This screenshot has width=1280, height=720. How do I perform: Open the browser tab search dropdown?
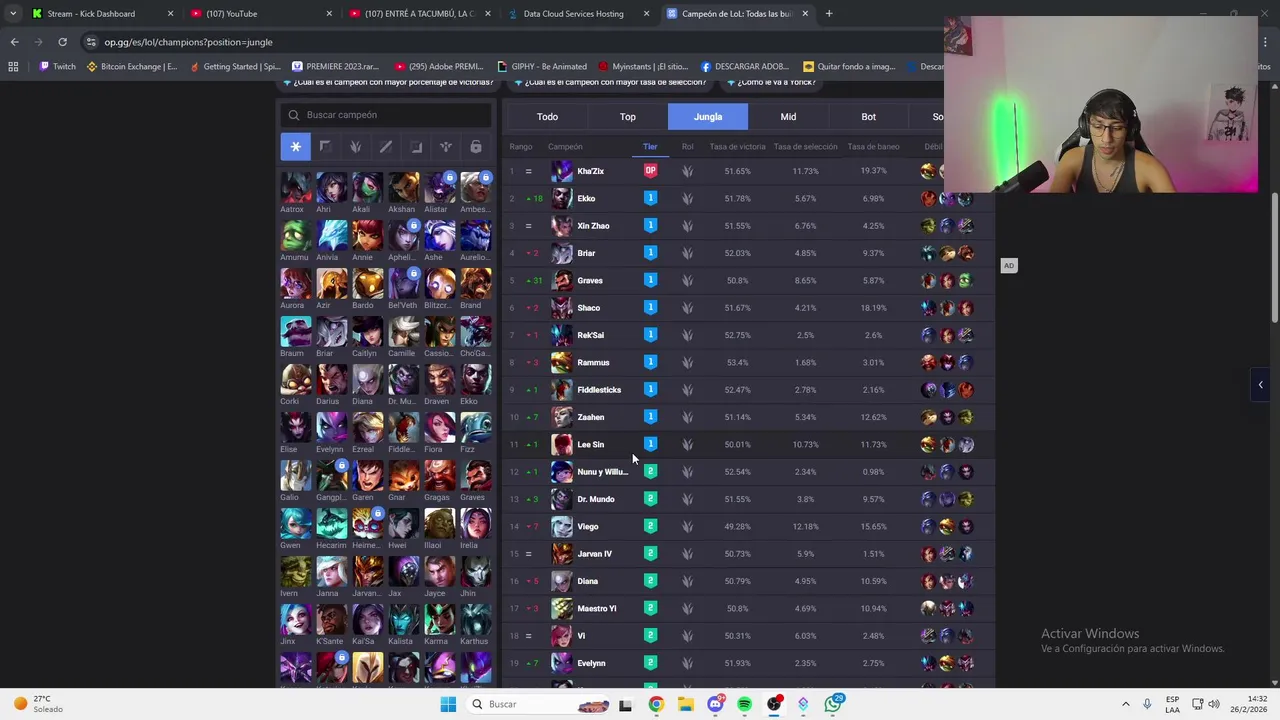click(x=11, y=14)
